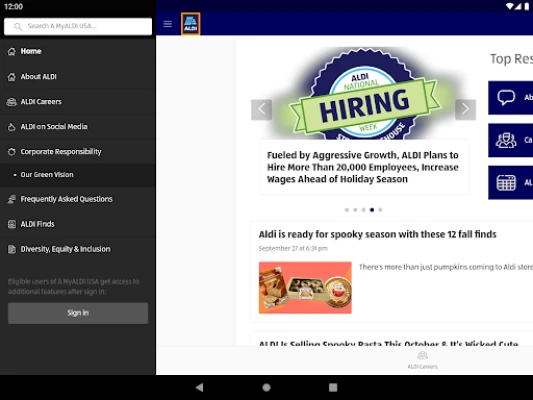Select the last carousel dot indicator
Viewport: 533px width, 400px height.
380,210
